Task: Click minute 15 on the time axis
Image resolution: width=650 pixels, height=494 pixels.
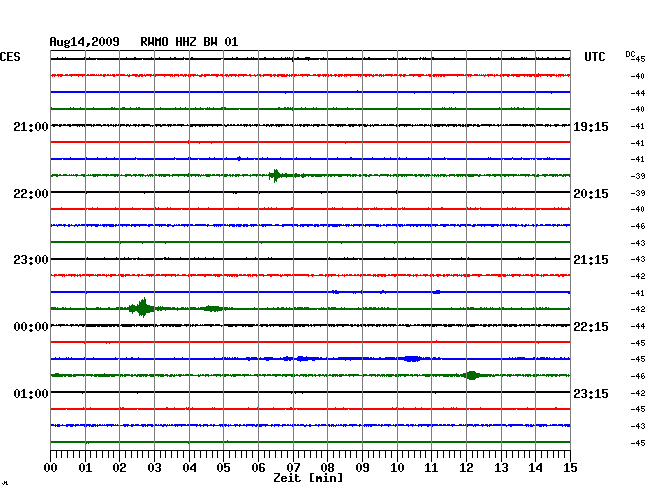Action: pos(570,468)
